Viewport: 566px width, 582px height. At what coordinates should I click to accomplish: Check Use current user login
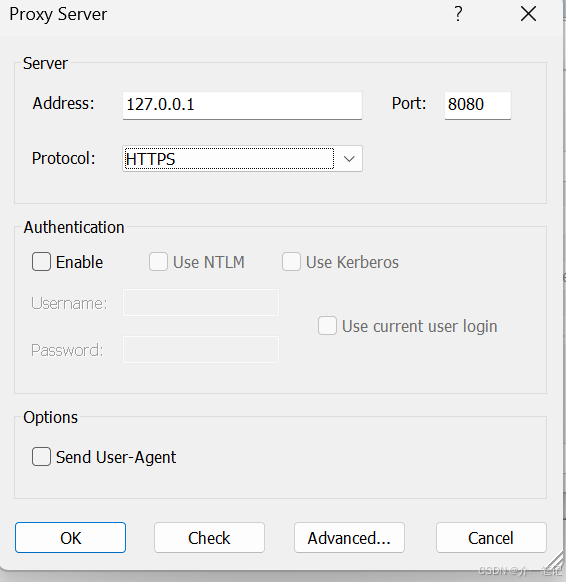(x=327, y=326)
